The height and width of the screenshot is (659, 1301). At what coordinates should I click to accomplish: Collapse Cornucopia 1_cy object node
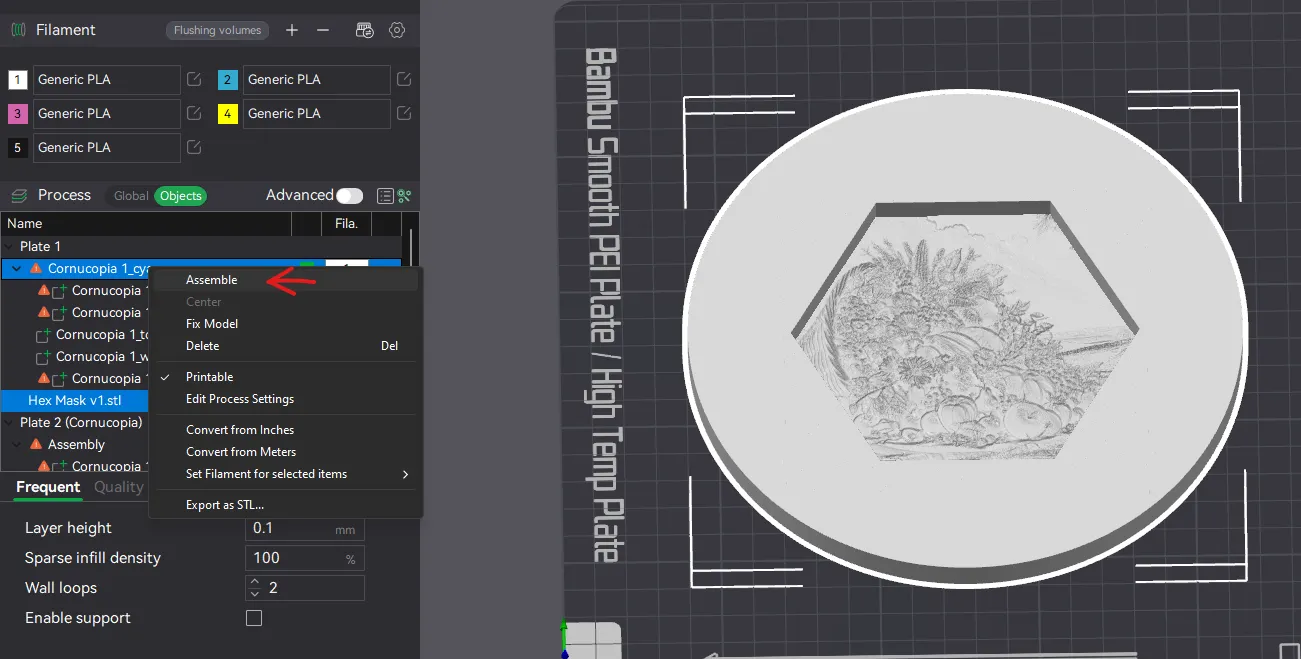click(17, 269)
